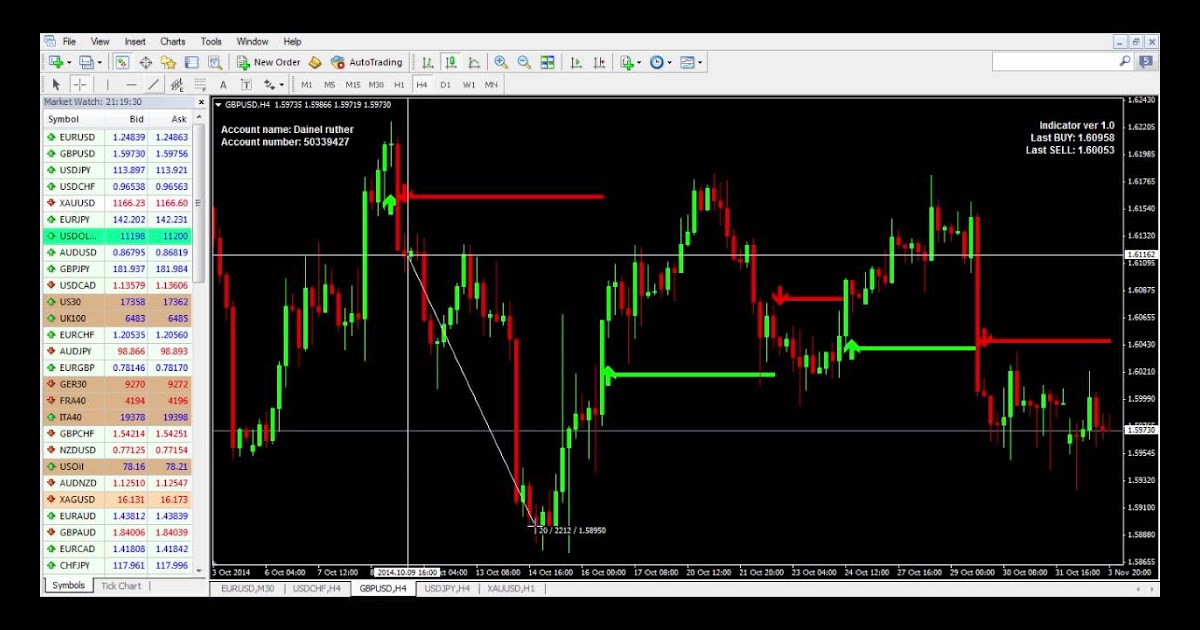Click the New Order button
The width and height of the screenshot is (1200, 630).
(268, 62)
